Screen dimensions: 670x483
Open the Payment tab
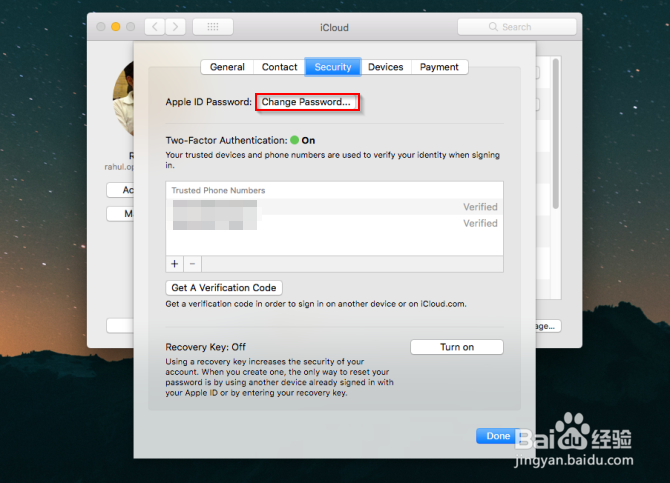(x=439, y=67)
